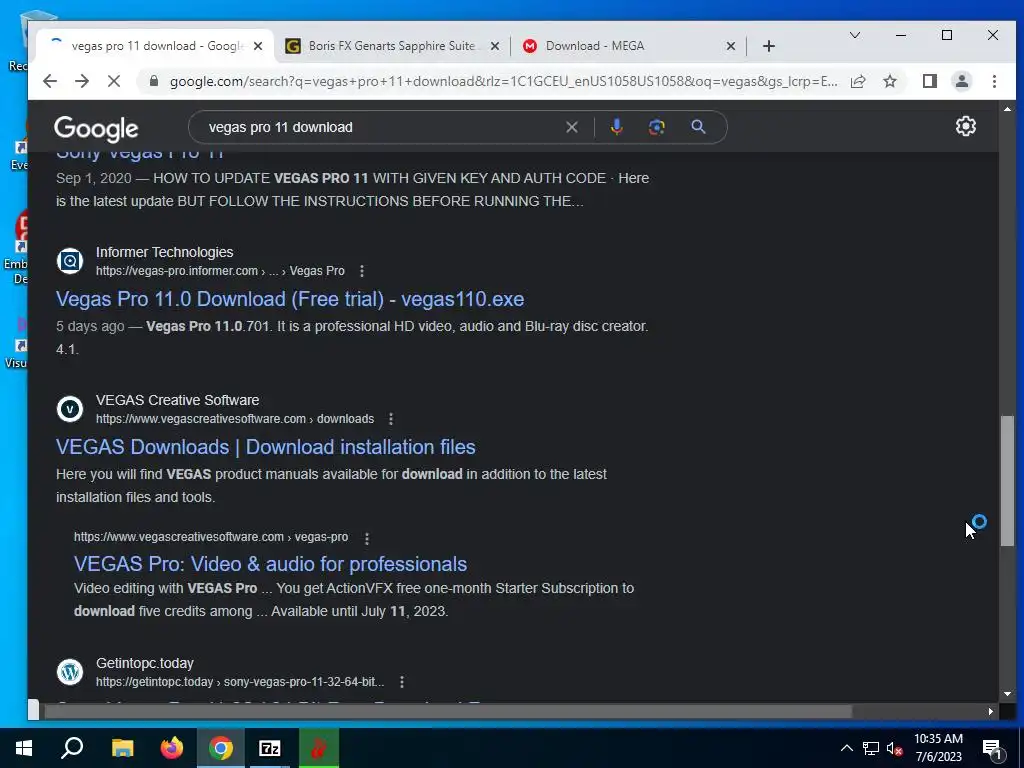The width and height of the screenshot is (1024, 768).
Task: Clear the Google search box
Action: point(571,127)
